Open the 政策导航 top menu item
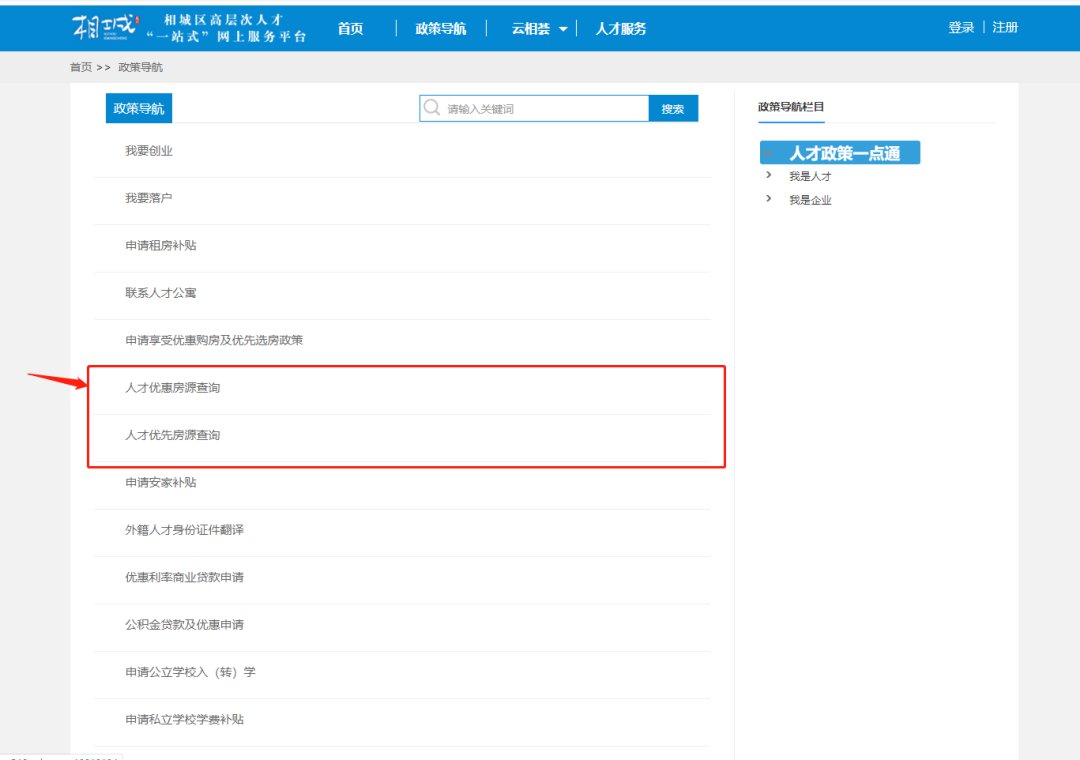The width and height of the screenshot is (1080, 760). [x=441, y=29]
